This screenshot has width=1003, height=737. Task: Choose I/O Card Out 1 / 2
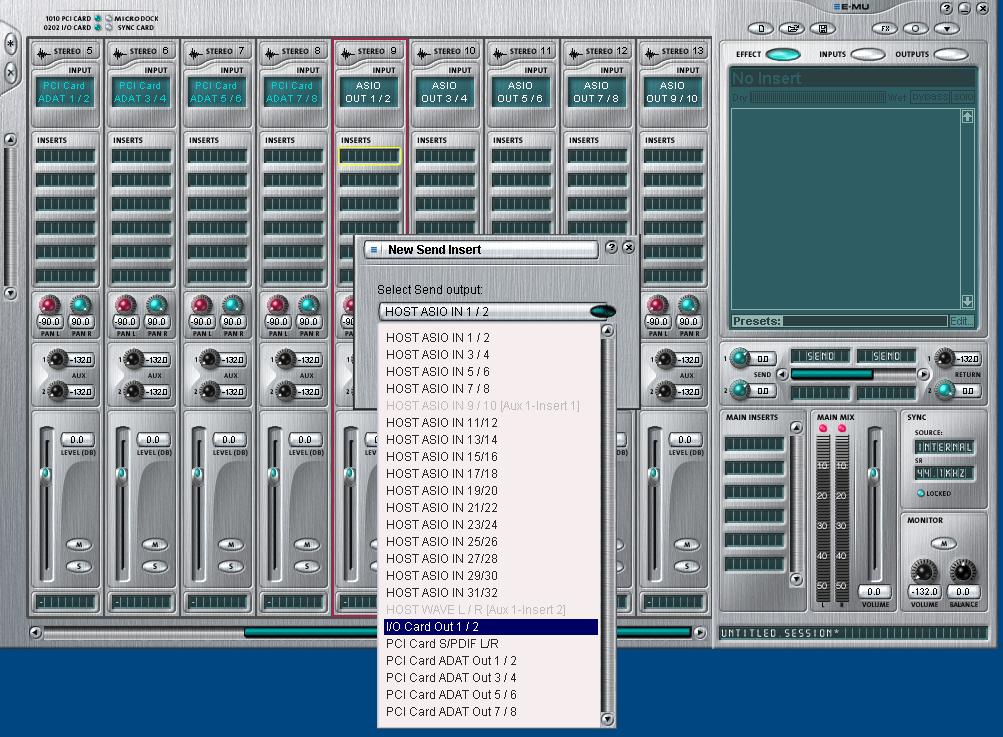[491, 627]
